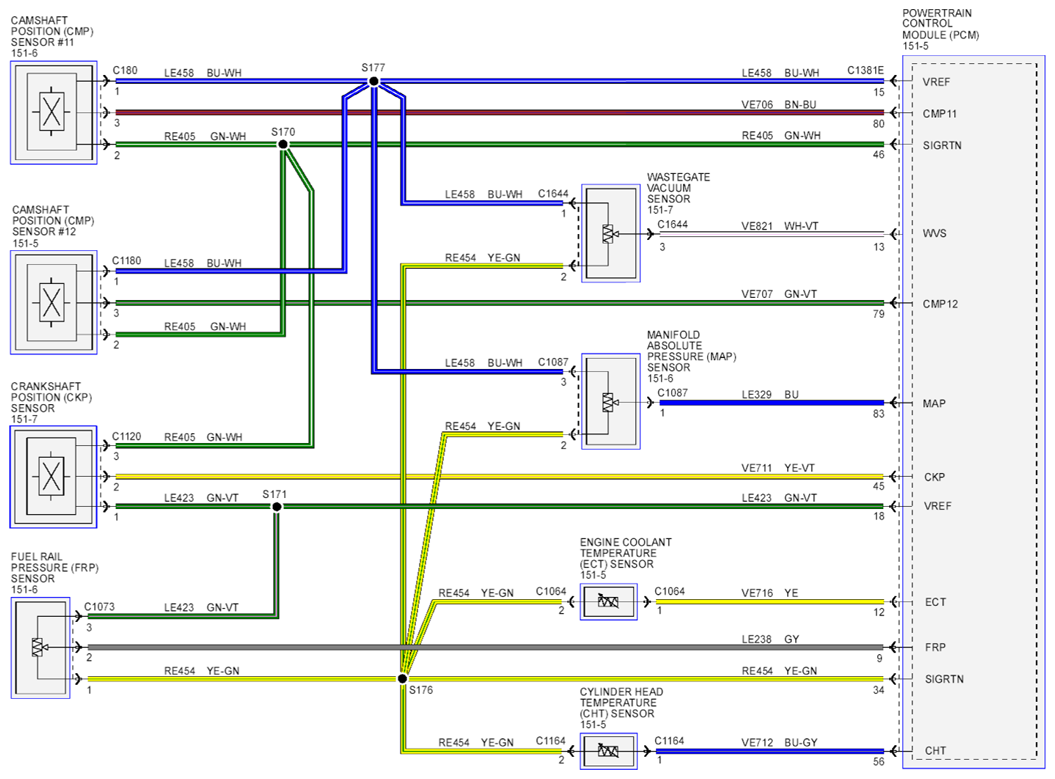Click the C1381E connector label
Screen dimensions: 1055x779
pos(865,70)
